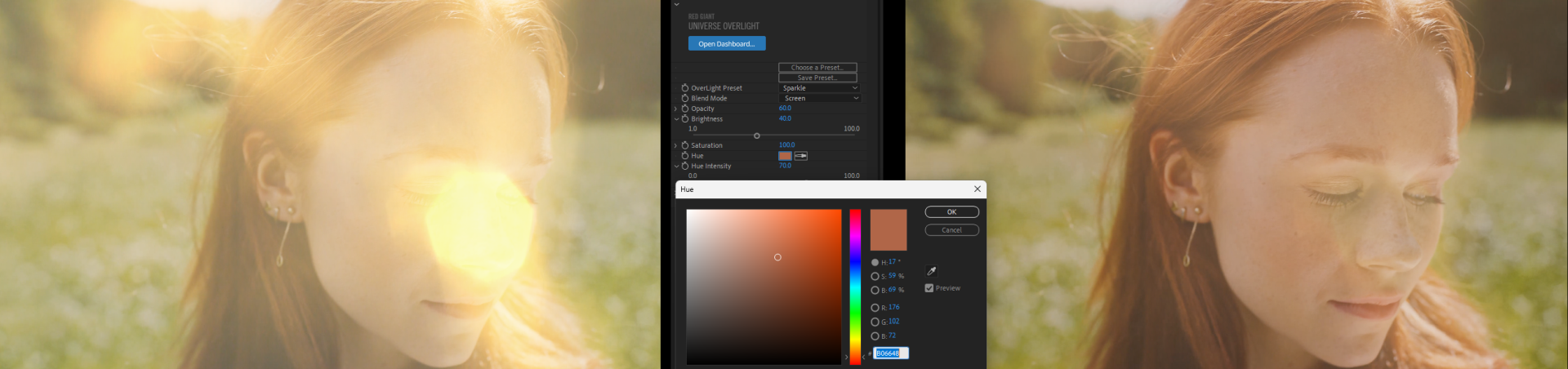
Task: Click the Hue Intensity value 70.0
Action: 785,166
